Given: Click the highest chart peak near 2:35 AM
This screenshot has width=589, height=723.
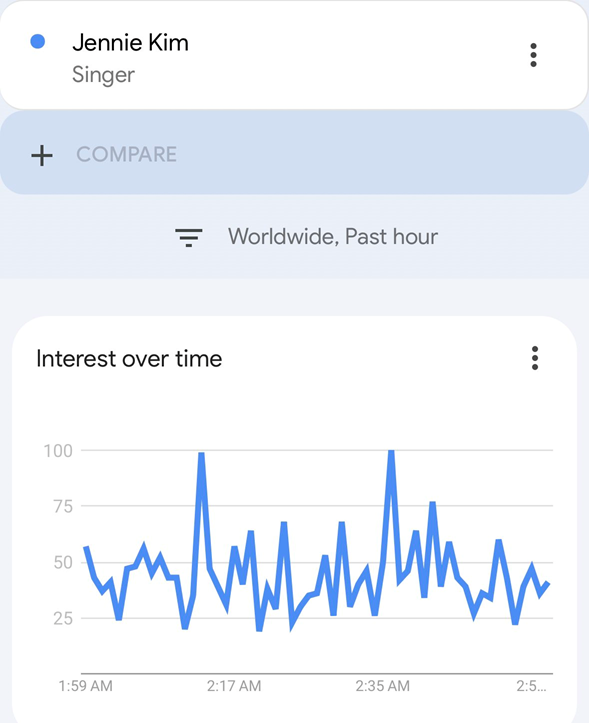Looking at the screenshot, I should pos(391,452).
